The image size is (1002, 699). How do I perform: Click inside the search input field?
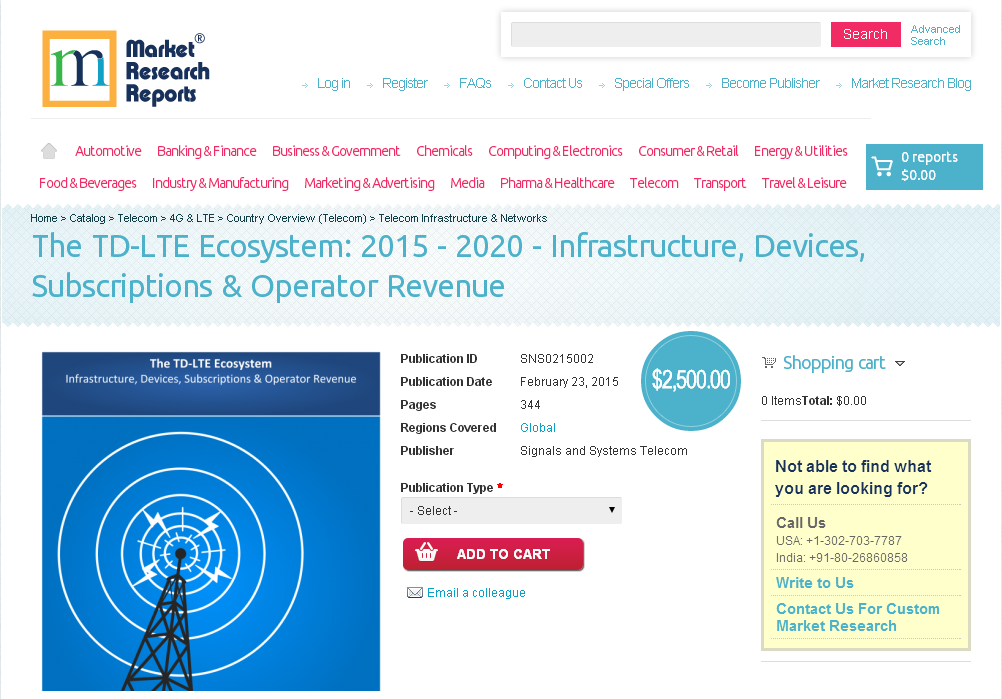[x=664, y=33]
